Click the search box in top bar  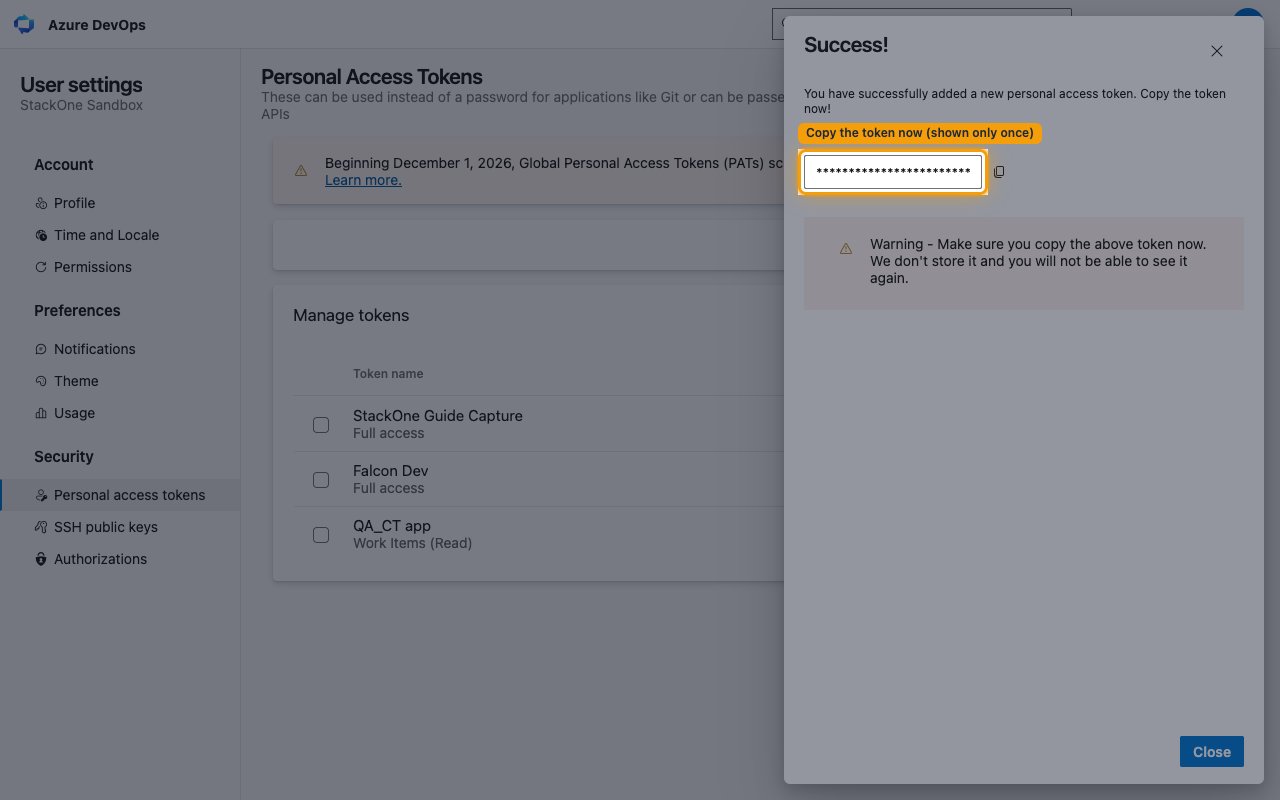921,24
